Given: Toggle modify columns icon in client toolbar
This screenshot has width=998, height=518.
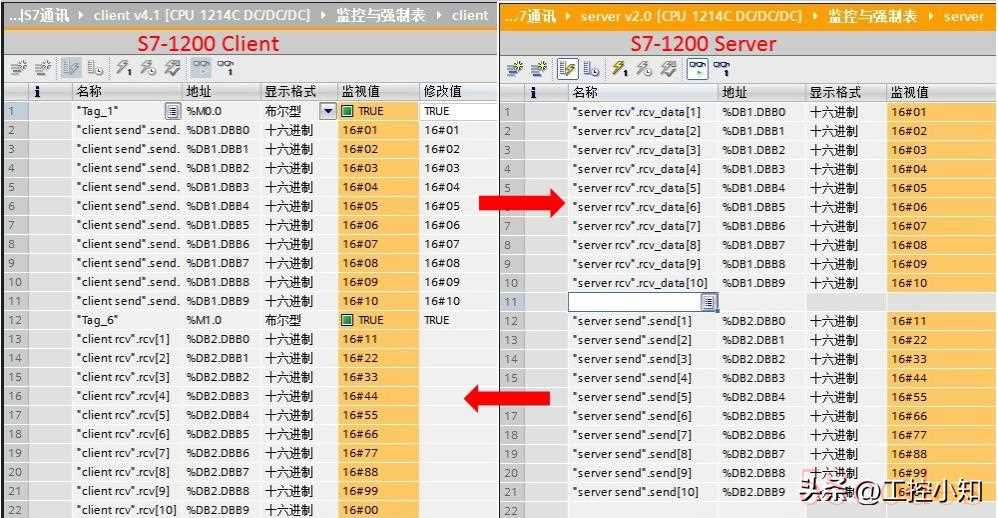Looking at the screenshot, I should (x=71, y=67).
